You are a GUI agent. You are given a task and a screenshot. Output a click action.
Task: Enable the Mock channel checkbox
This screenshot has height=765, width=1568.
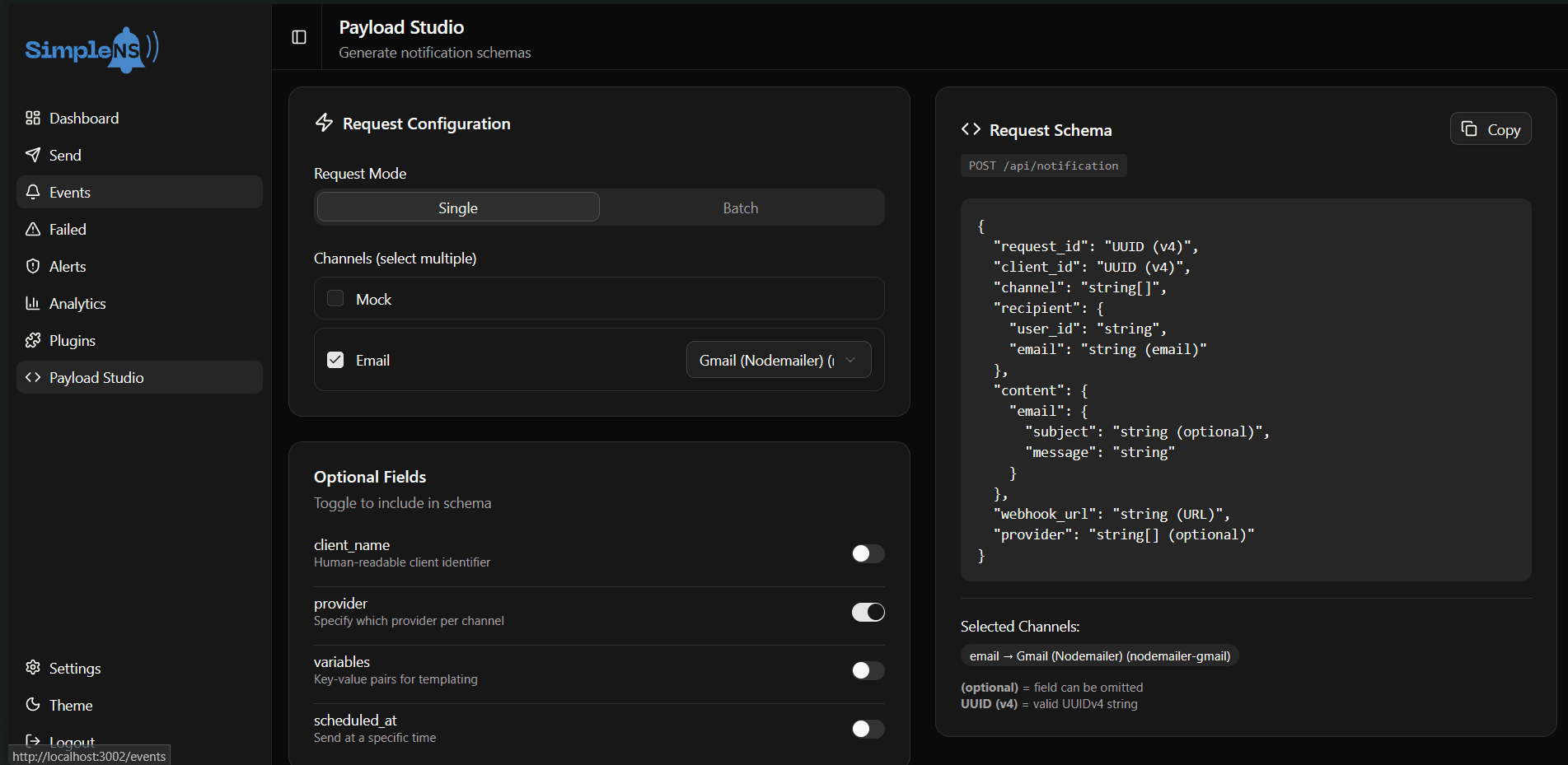[x=335, y=298]
